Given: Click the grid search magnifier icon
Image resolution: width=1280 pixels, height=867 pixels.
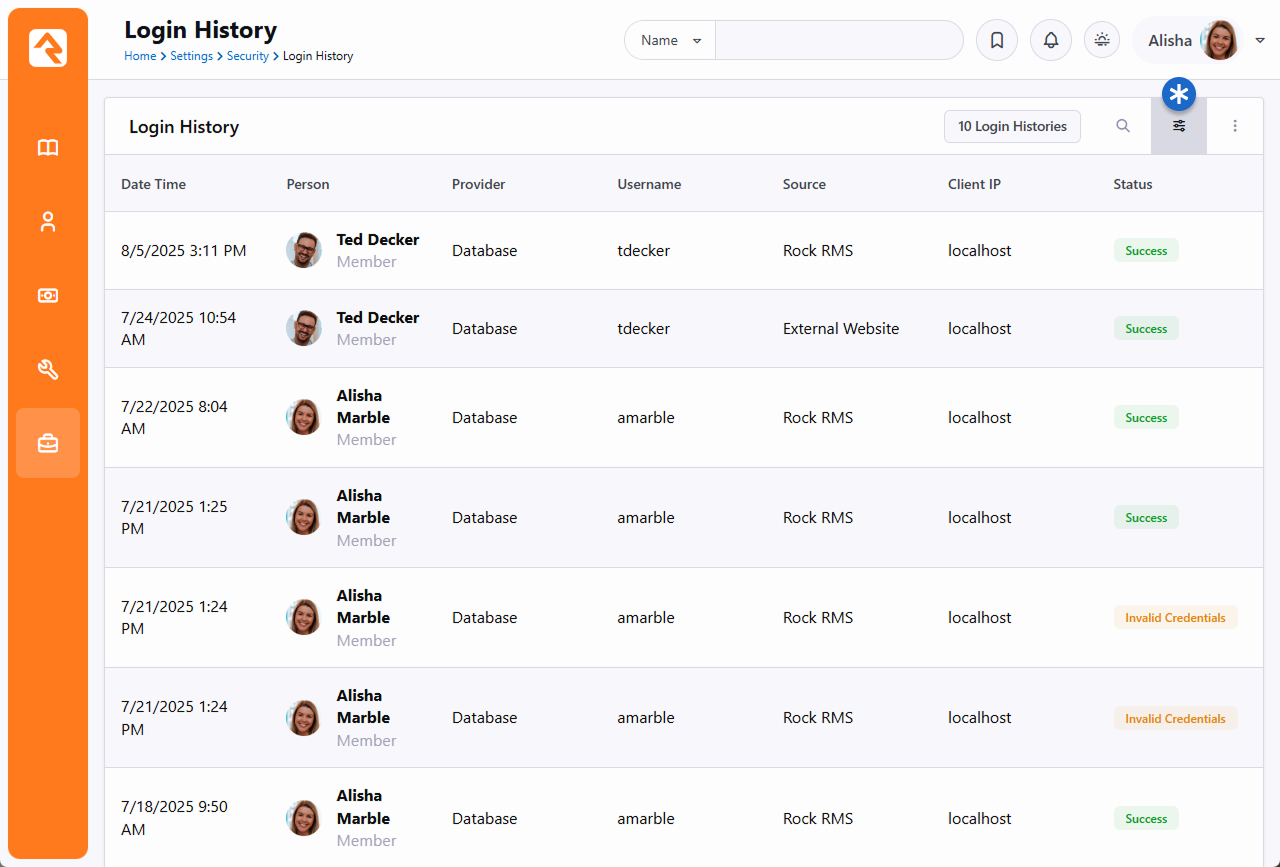Looking at the screenshot, I should coord(1123,126).
